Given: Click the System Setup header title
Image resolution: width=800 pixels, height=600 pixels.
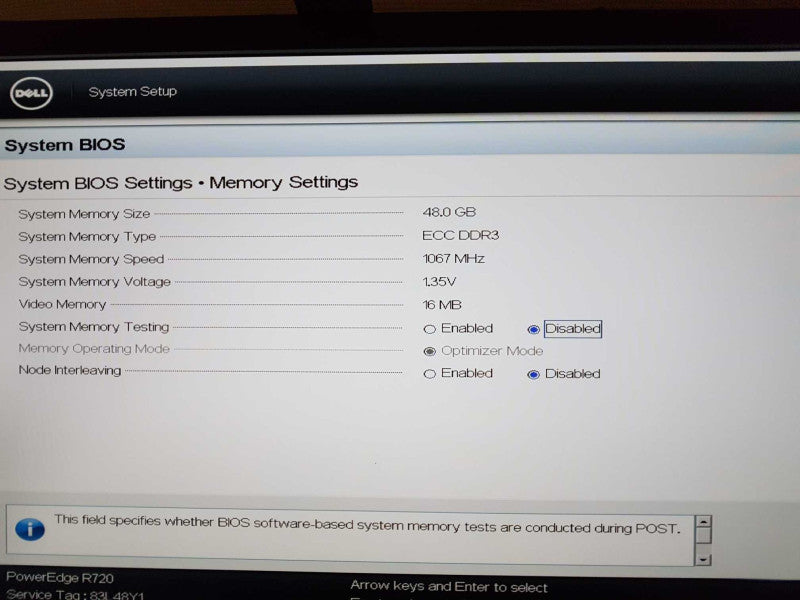Looking at the screenshot, I should point(133,92).
